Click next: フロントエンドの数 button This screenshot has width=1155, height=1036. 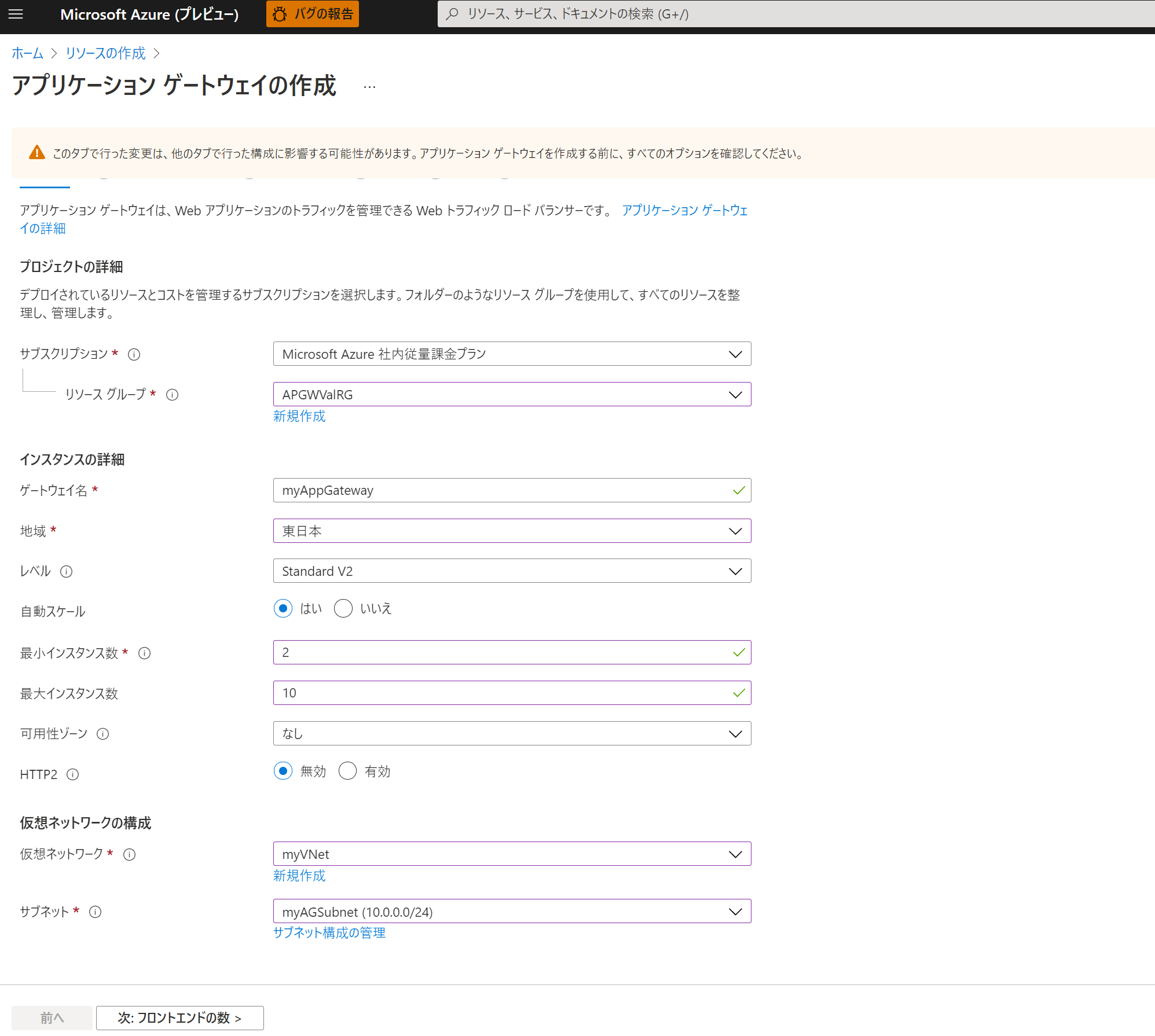(179, 1017)
